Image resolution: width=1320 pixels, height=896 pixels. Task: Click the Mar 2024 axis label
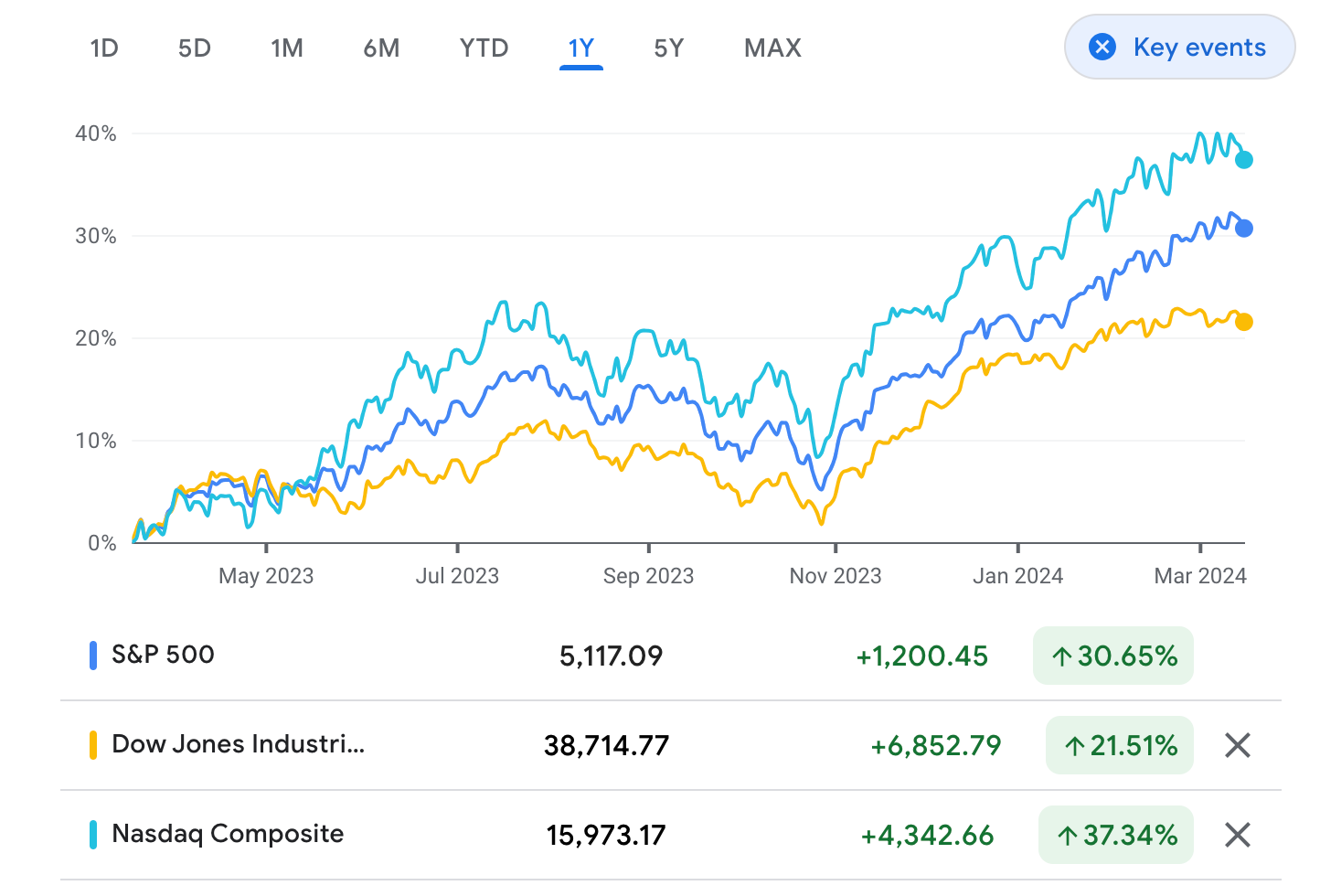click(x=1200, y=576)
